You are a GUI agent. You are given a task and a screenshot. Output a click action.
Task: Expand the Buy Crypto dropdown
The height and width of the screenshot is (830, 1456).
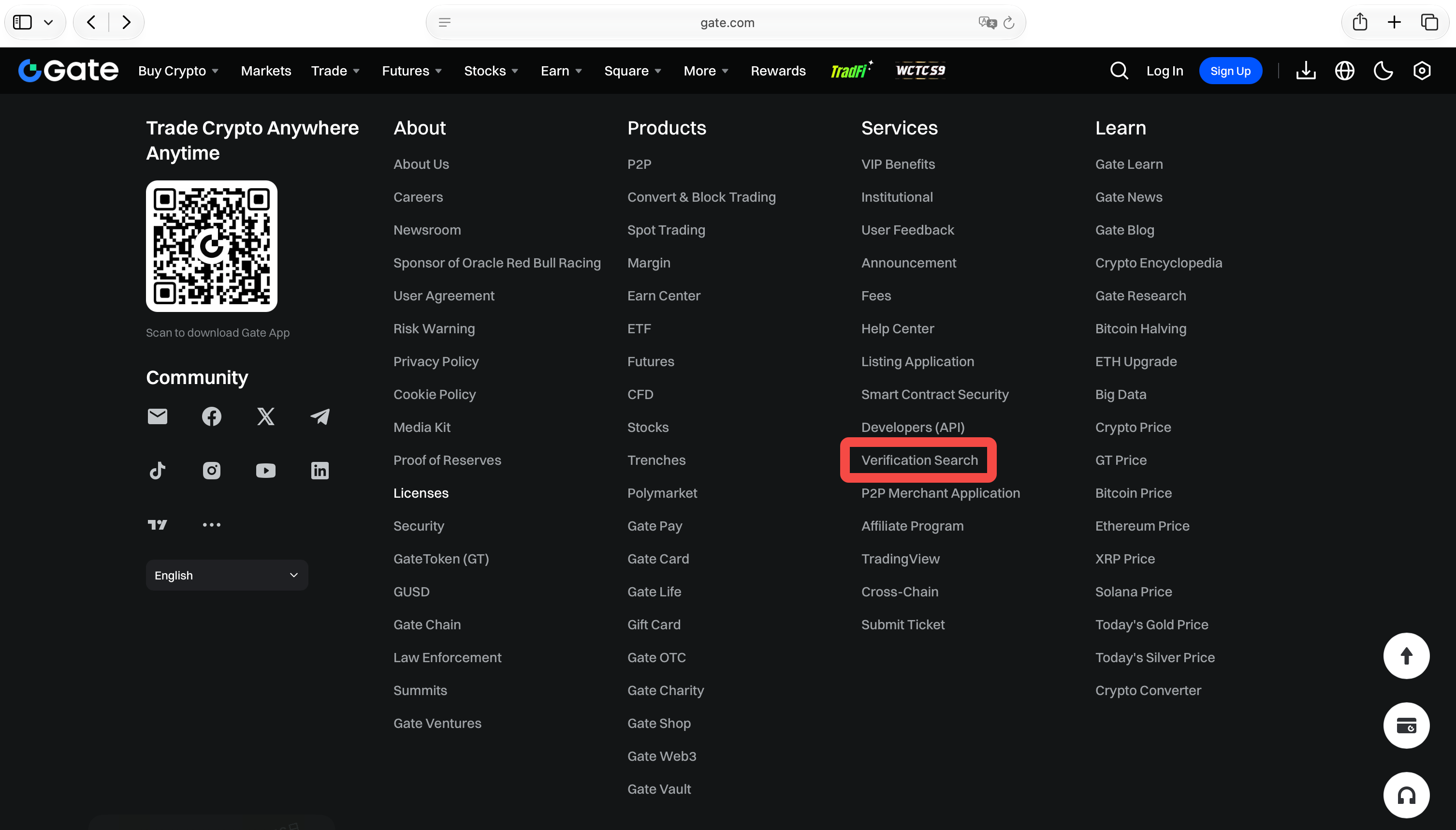click(x=178, y=71)
